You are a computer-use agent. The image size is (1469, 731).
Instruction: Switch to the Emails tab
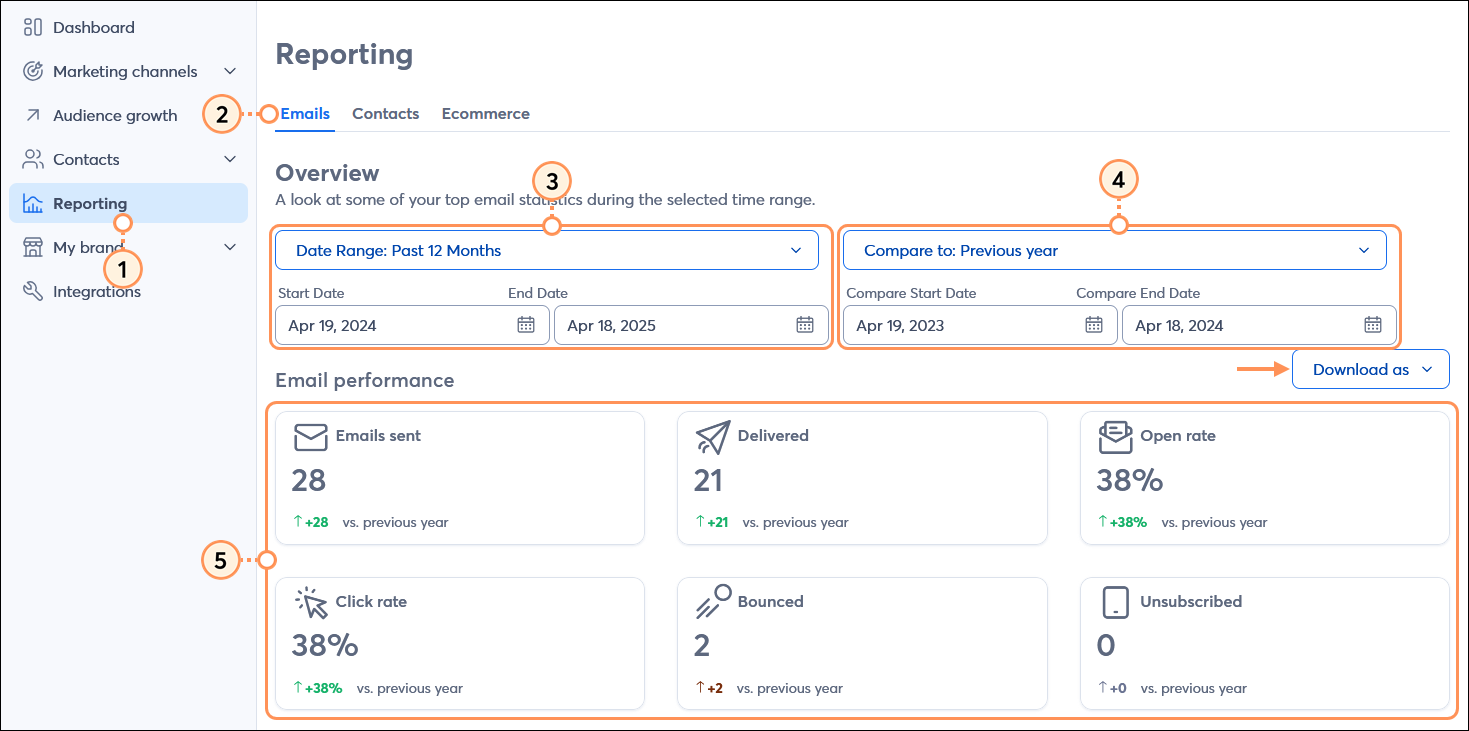pyautogui.click(x=305, y=114)
